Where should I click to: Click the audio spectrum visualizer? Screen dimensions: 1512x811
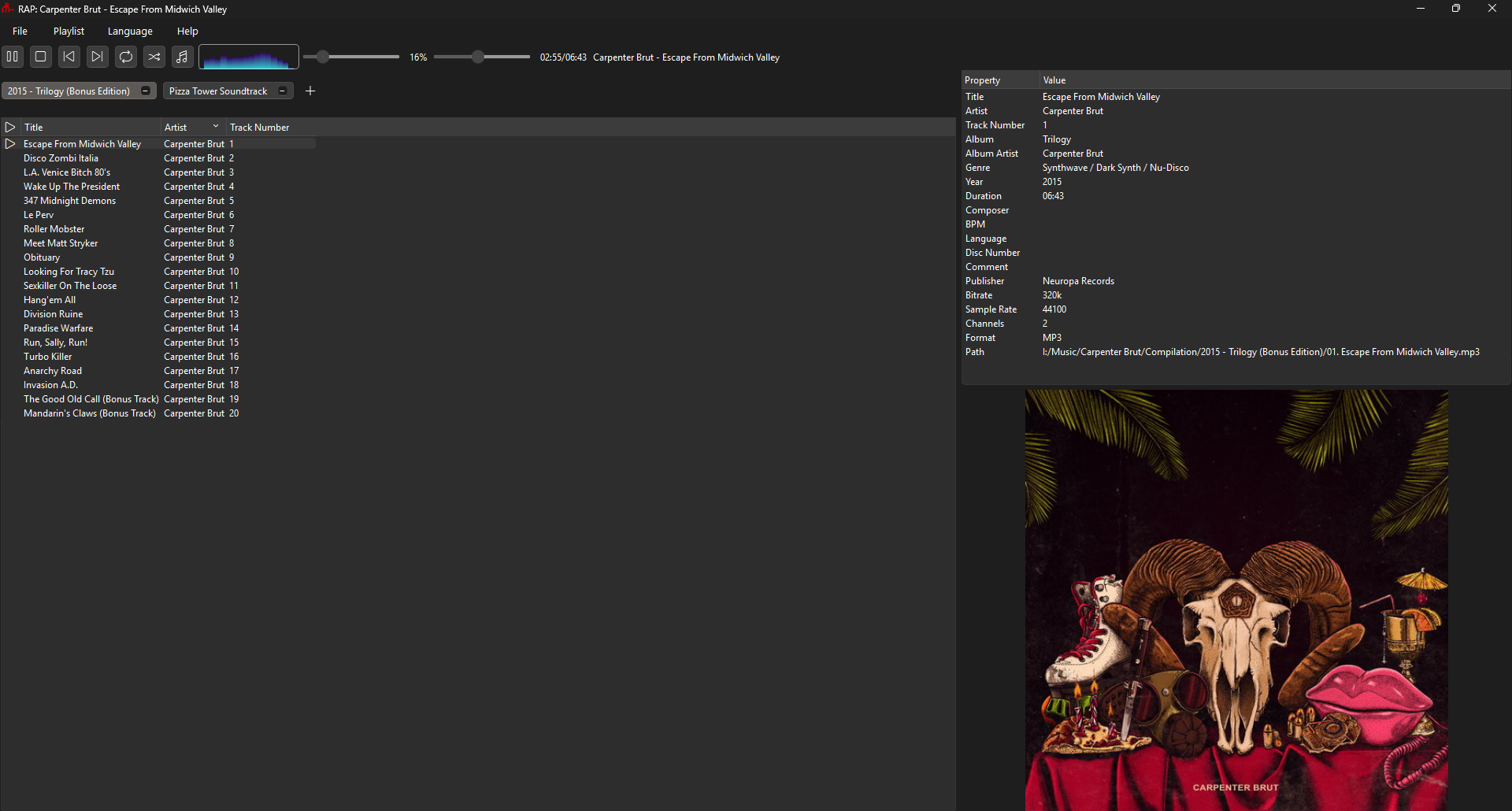point(249,57)
